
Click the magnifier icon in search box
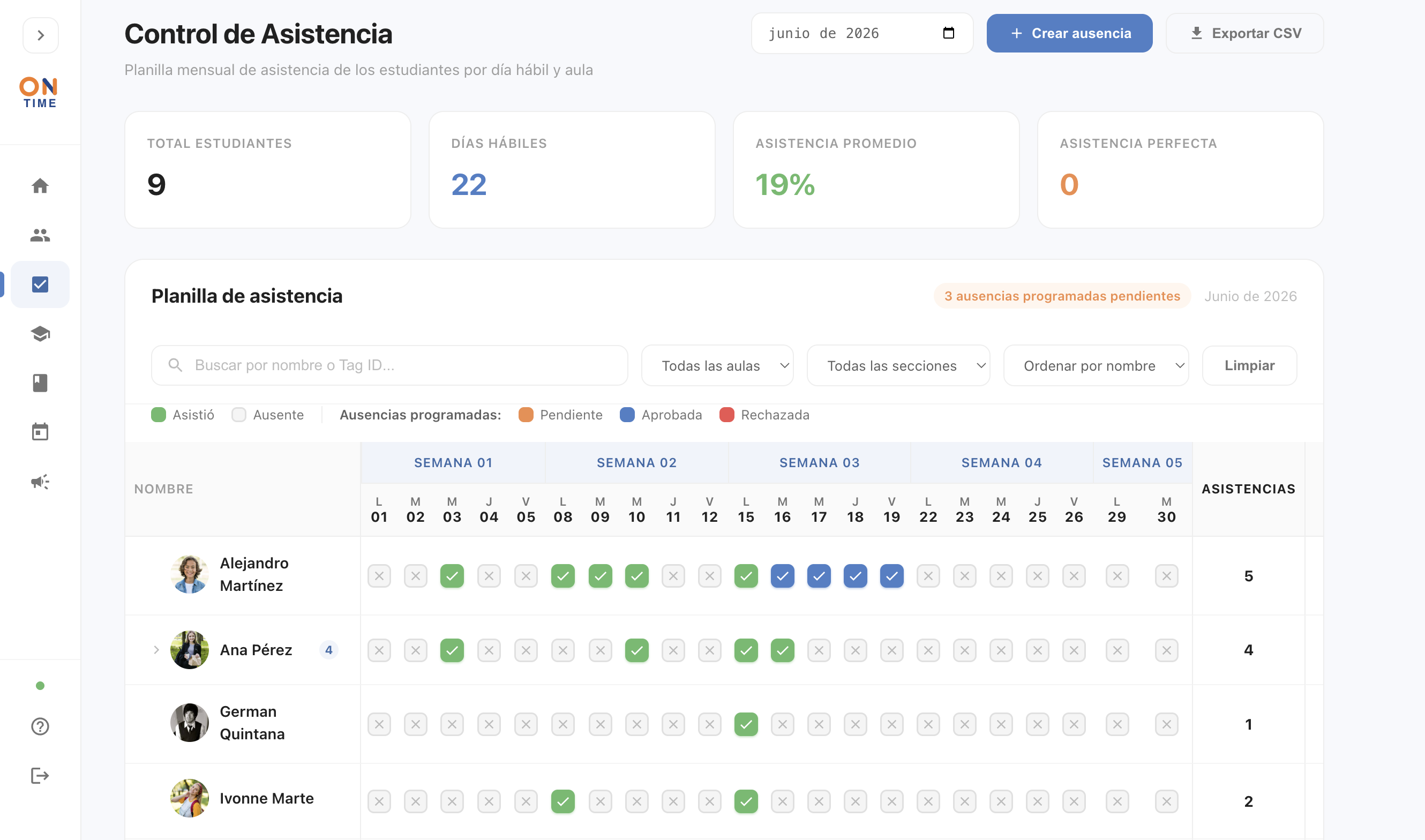175,365
